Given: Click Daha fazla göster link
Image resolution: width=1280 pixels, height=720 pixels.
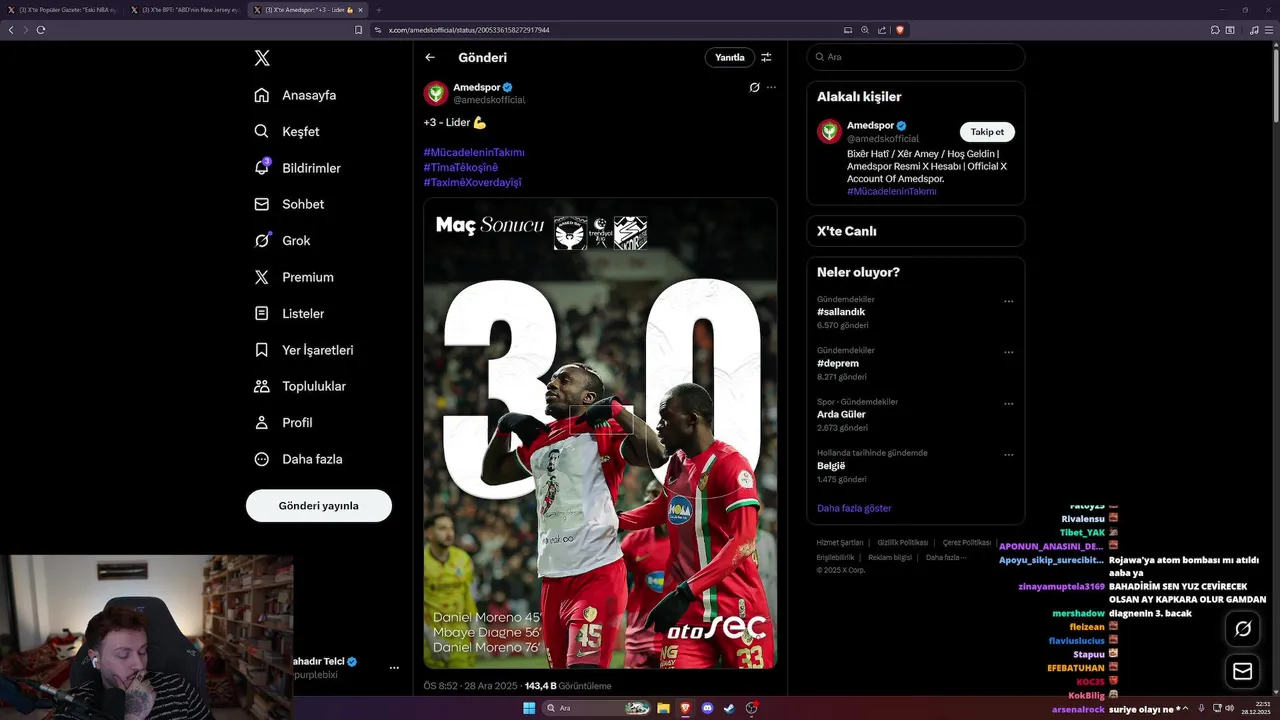Looking at the screenshot, I should (x=854, y=508).
